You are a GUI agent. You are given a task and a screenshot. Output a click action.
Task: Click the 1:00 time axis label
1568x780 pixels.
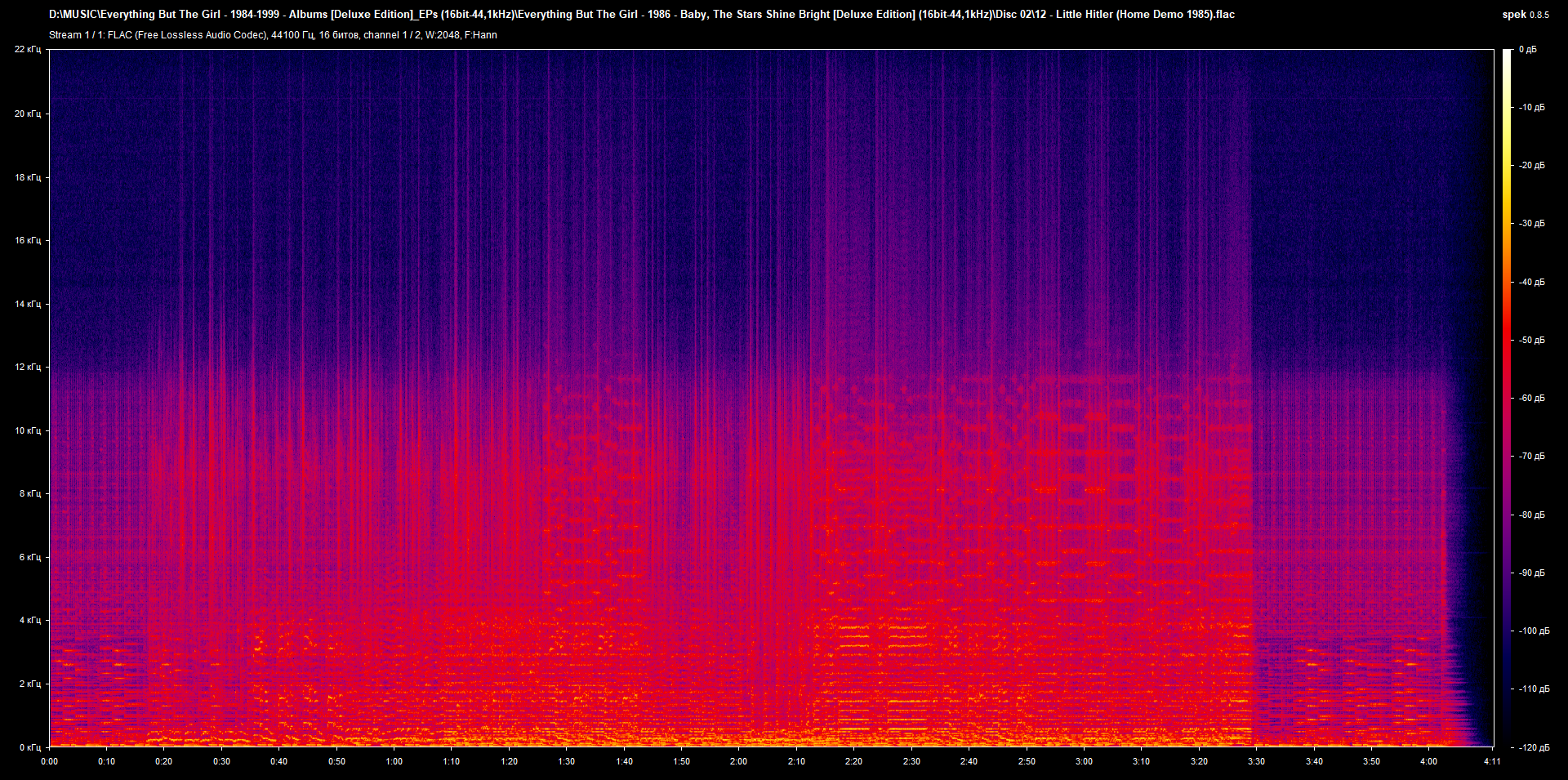[394, 761]
